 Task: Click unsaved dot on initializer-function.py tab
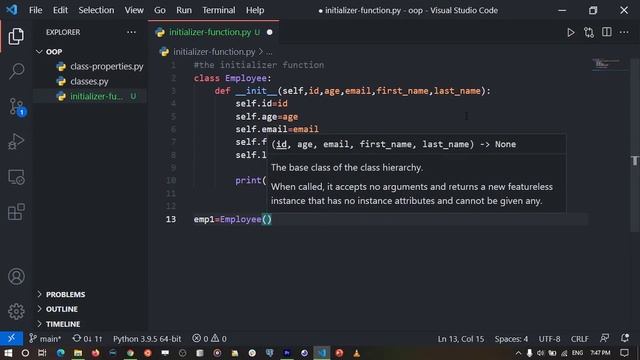click(x=269, y=32)
